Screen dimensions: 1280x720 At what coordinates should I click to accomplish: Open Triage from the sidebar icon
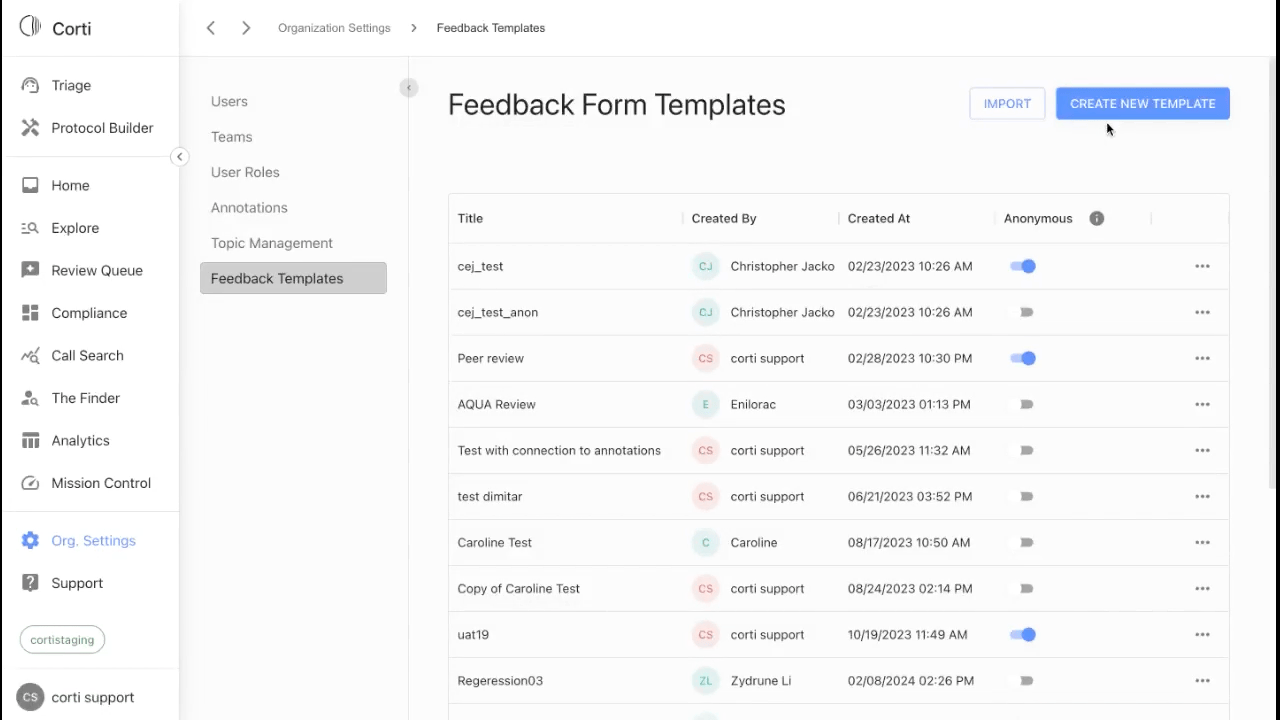click(30, 86)
